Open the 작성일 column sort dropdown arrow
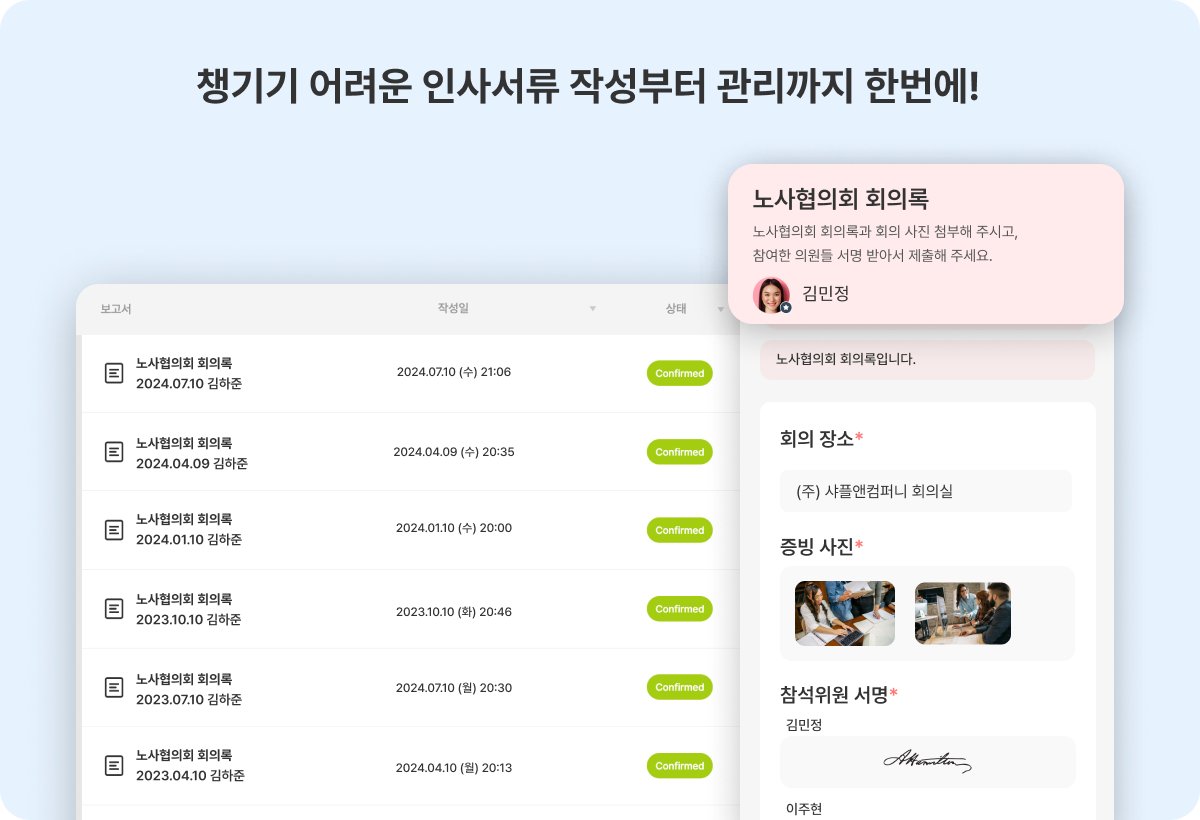Screen dimensions: 1200x820 click(x=592, y=309)
